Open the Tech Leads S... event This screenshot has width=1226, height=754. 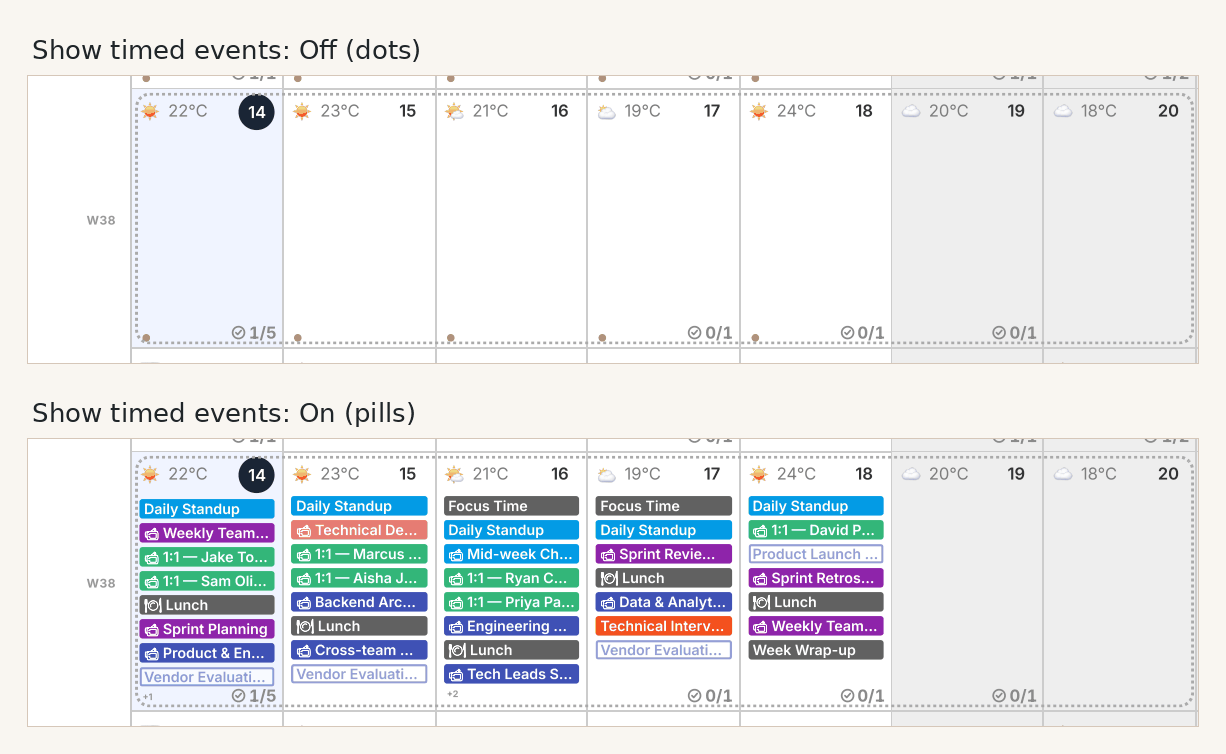512,674
